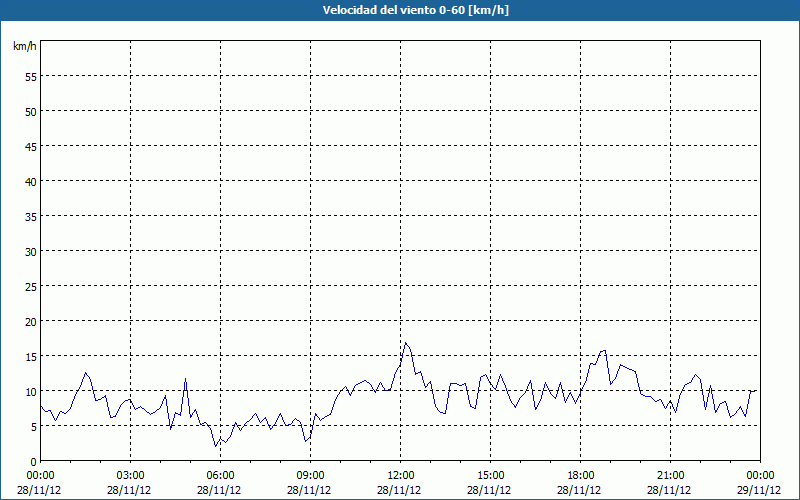This screenshot has width=800, height=500.
Task: Click the 29/11/12 date label
Action: point(759,490)
